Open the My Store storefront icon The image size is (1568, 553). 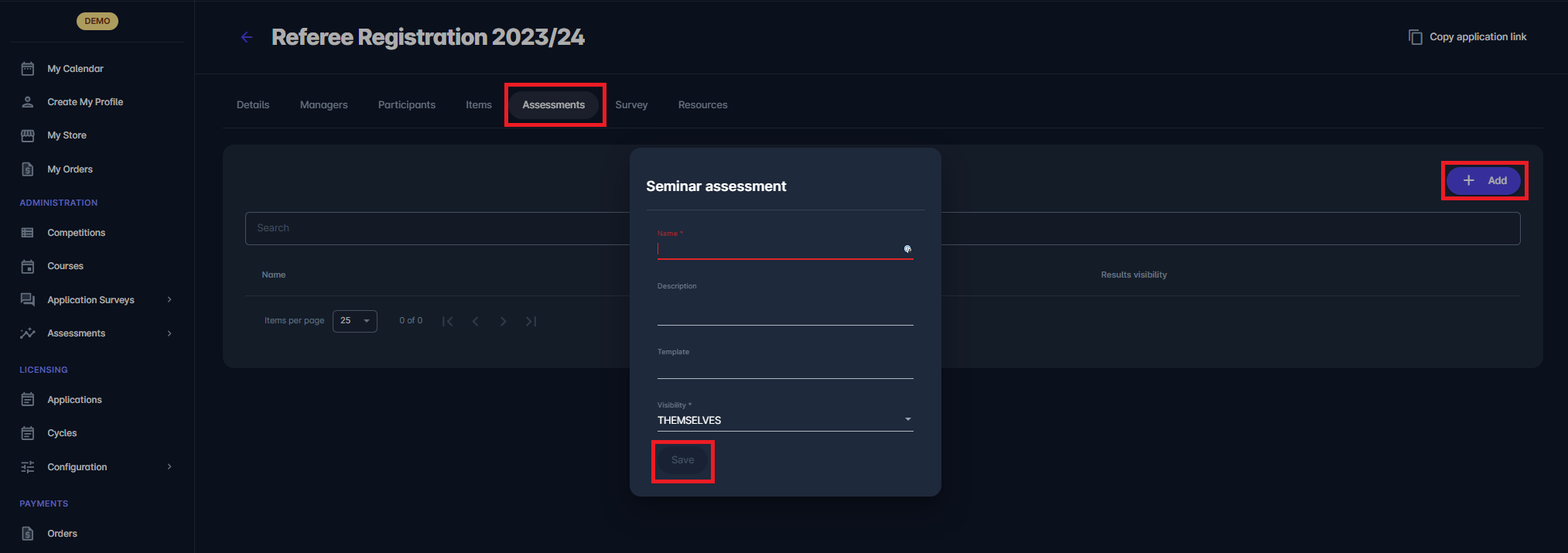pyautogui.click(x=28, y=135)
